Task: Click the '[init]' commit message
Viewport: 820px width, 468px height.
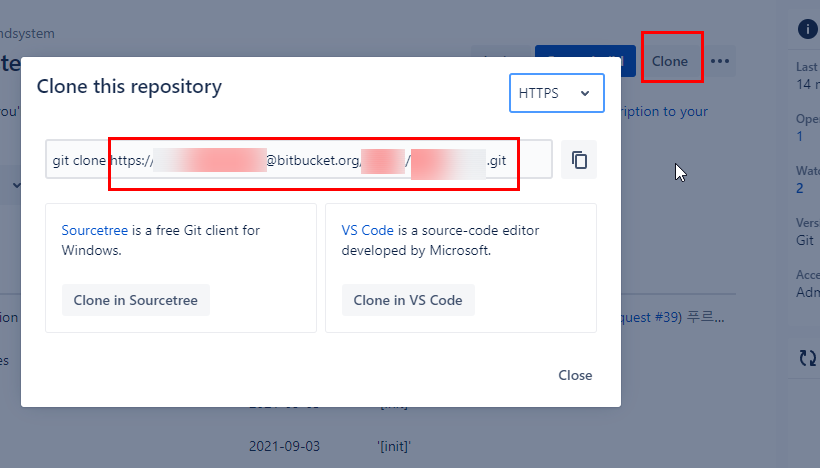Action: (x=394, y=447)
